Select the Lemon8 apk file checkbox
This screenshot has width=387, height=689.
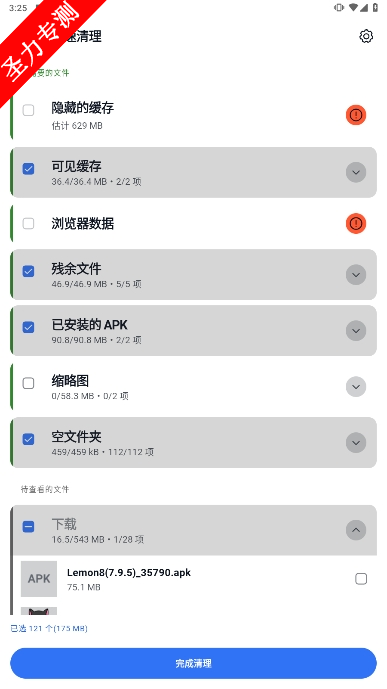(361, 579)
